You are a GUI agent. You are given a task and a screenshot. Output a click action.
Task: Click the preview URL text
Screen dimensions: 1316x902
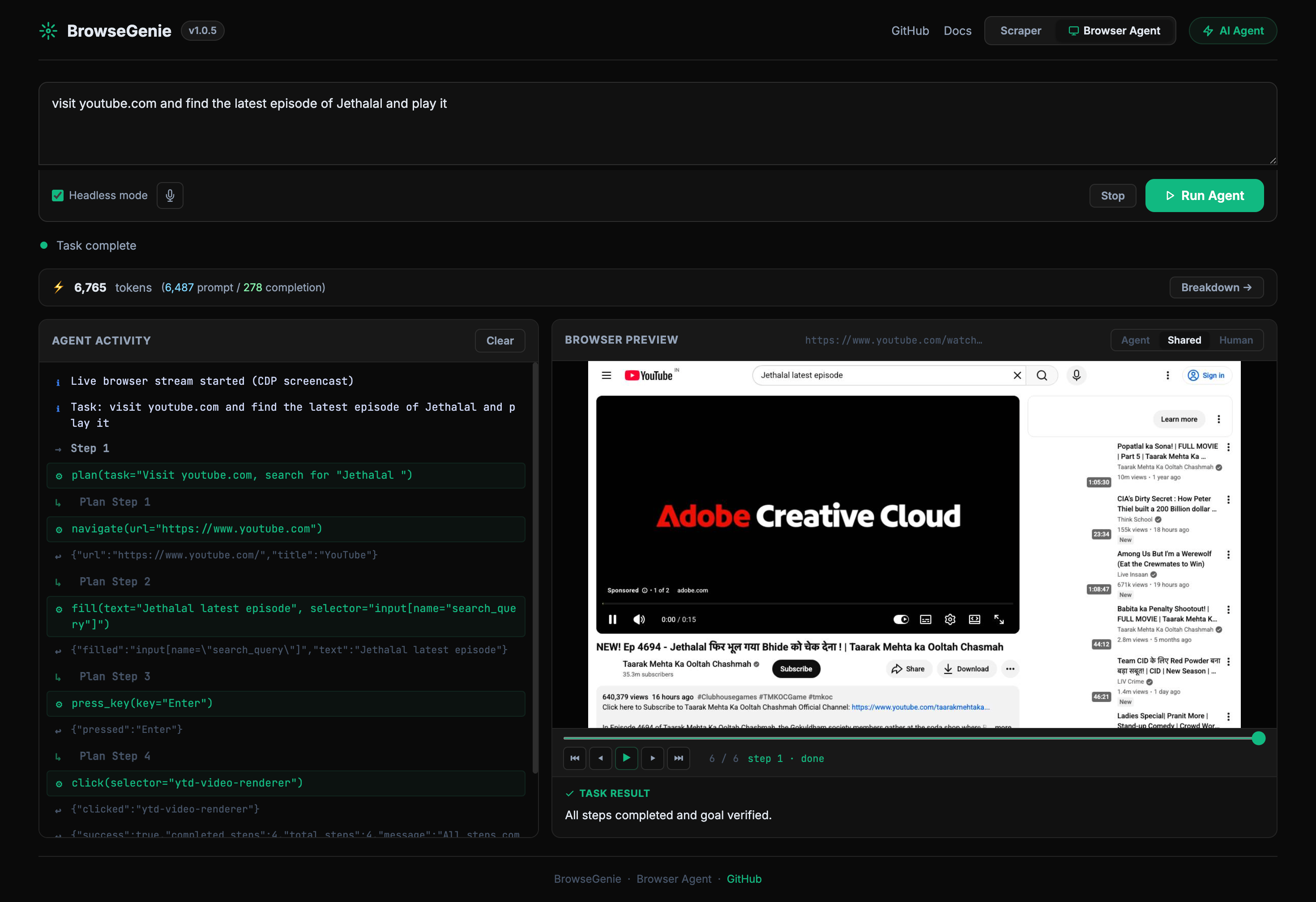tap(893, 340)
